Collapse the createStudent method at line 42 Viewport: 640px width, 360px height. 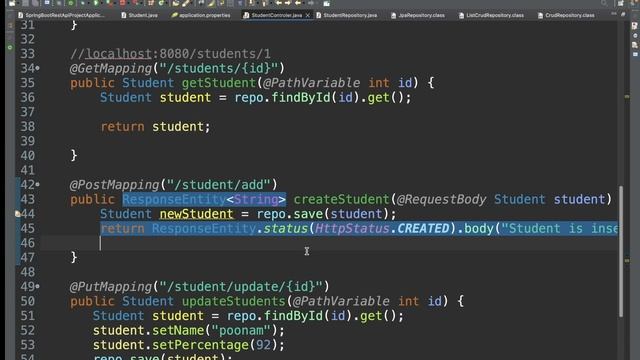[38, 184]
